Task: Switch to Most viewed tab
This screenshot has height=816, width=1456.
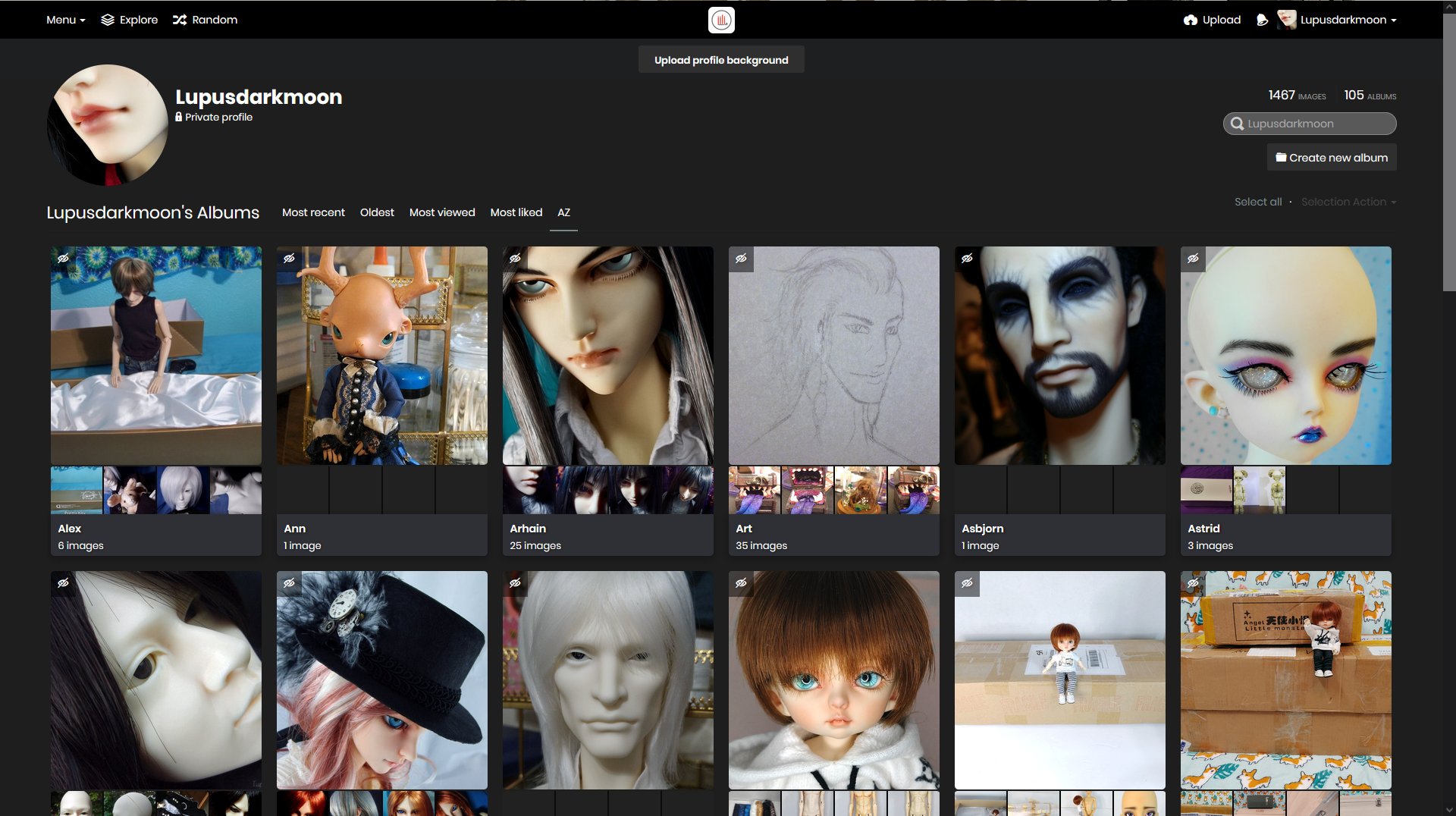Action: pyautogui.click(x=442, y=212)
